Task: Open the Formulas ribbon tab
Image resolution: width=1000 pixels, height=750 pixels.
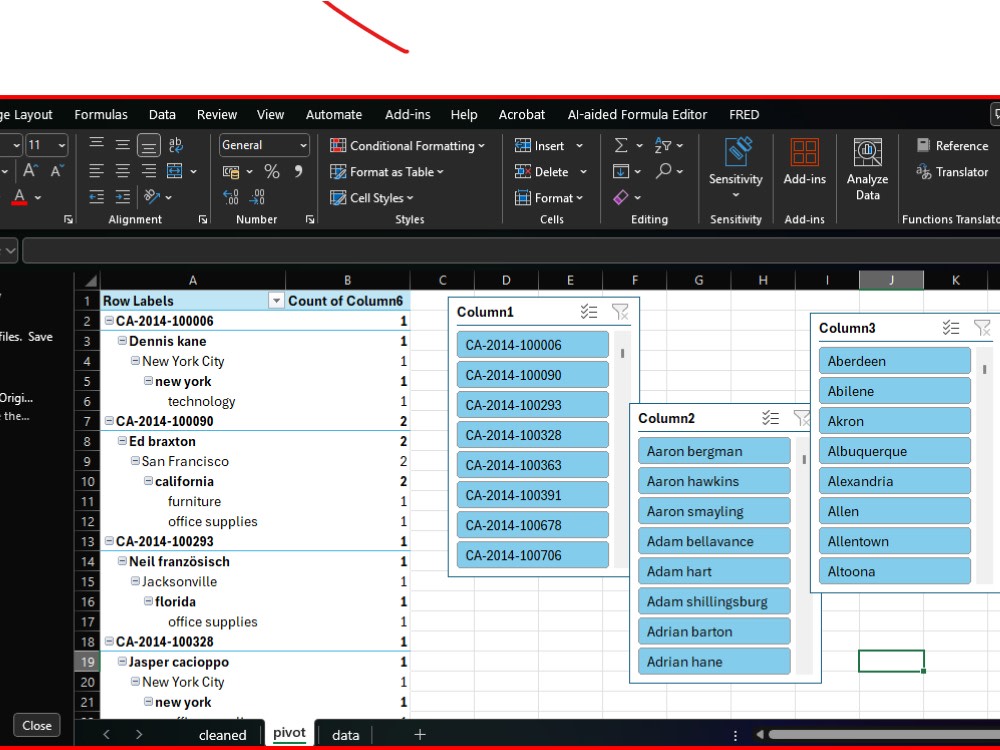Action: [101, 114]
